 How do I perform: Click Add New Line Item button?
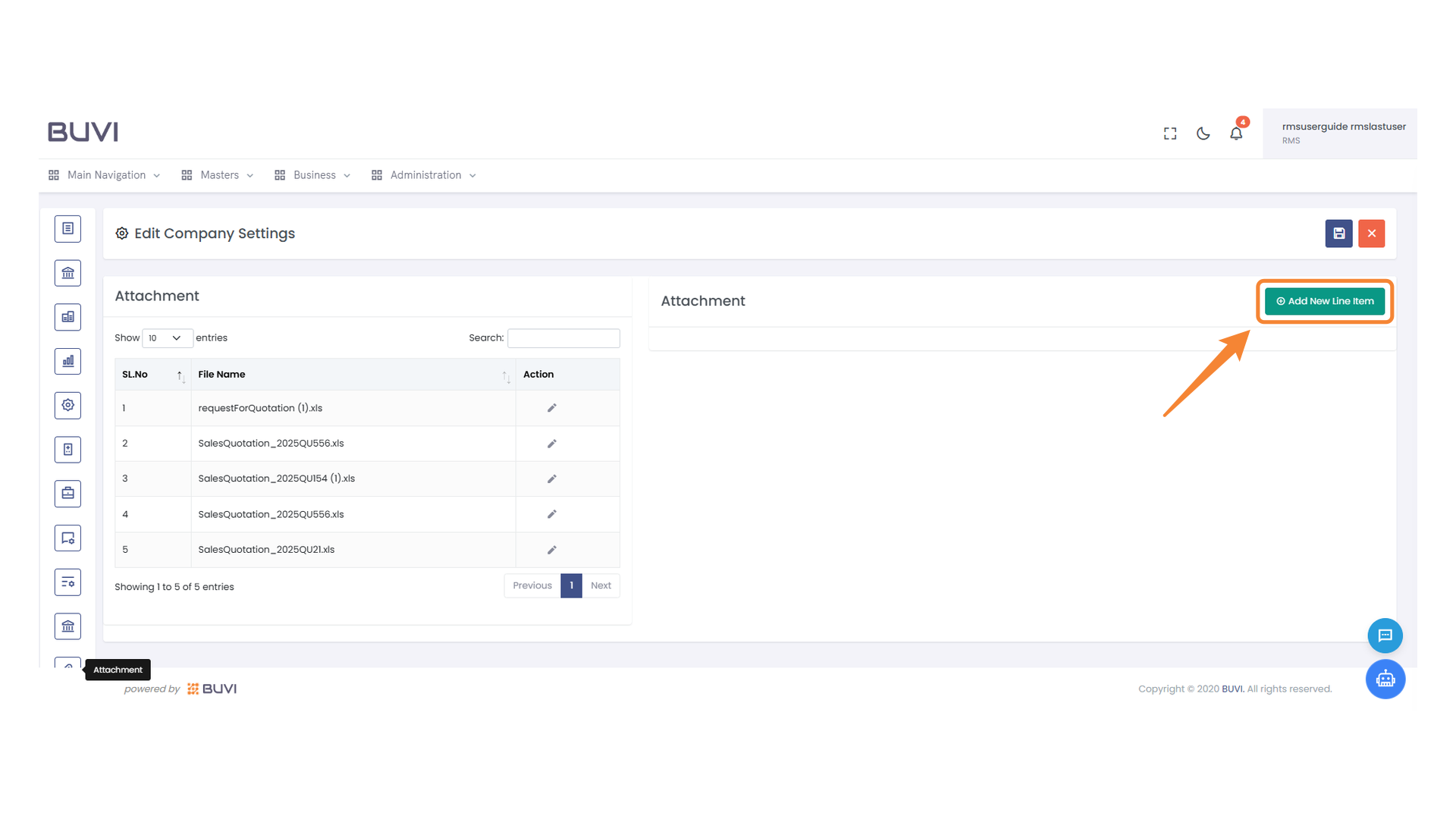pos(1324,301)
